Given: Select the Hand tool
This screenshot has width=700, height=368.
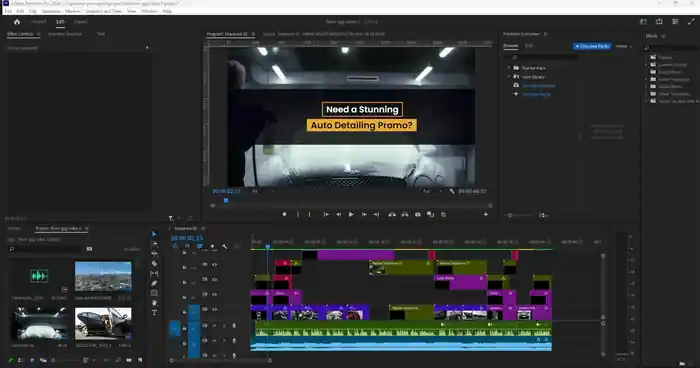Looking at the screenshot, I should coord(154,303).
